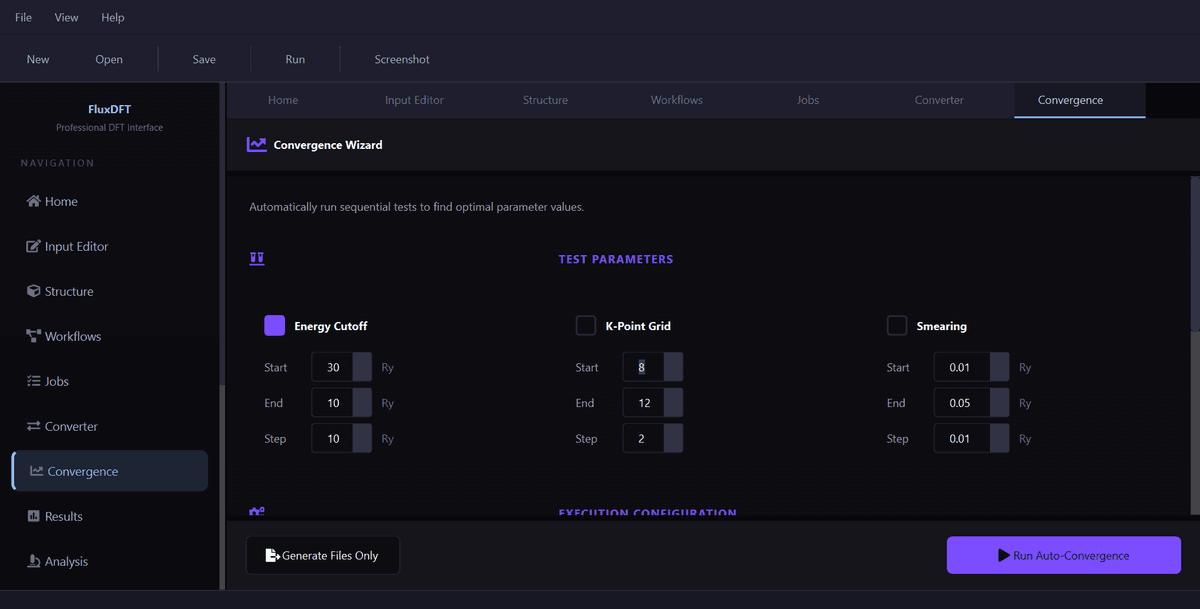This screenshot has width=1200, height=609.
Task: Adjust Energy Cutoff Start value spinner
Action: click(x=362, y=367)
